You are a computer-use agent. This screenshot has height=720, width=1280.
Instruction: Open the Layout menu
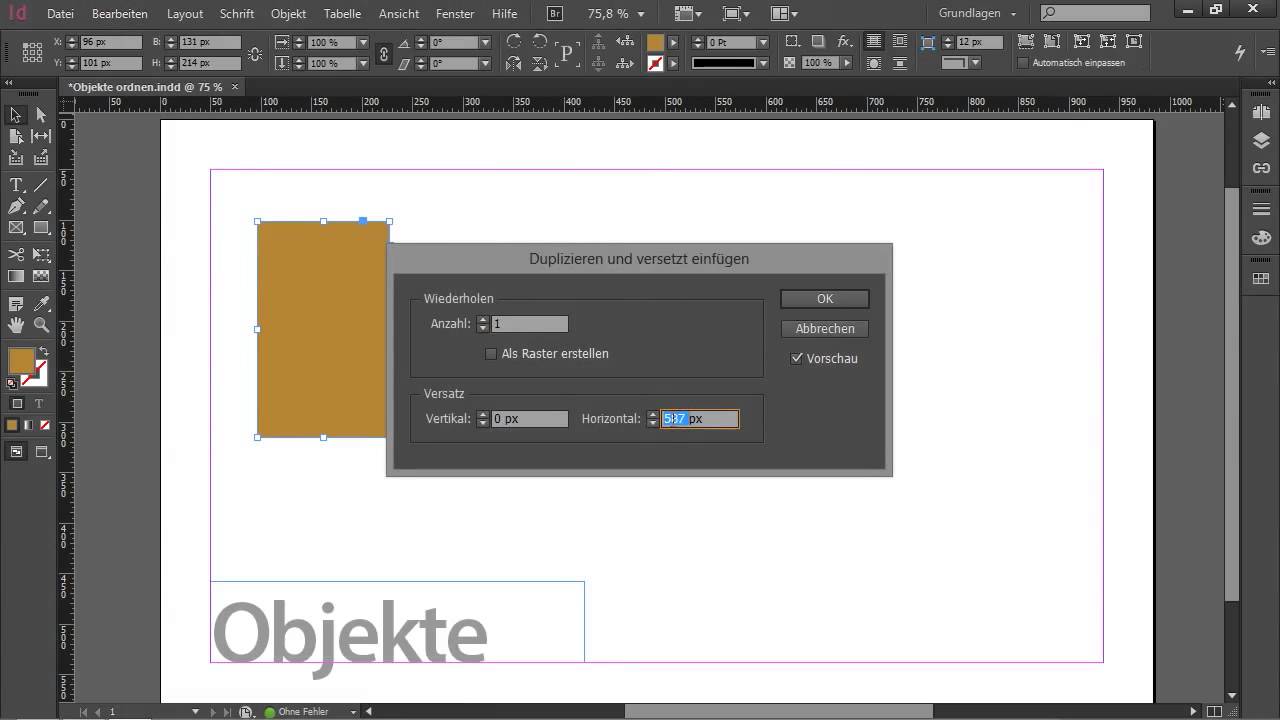point(185,14)
